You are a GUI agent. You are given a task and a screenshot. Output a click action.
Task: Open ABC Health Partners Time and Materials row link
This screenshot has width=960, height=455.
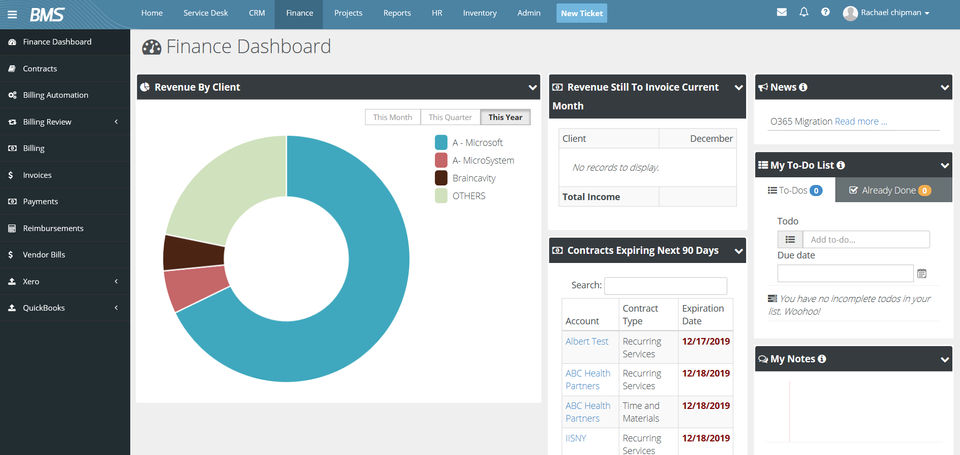coord(588,412)
